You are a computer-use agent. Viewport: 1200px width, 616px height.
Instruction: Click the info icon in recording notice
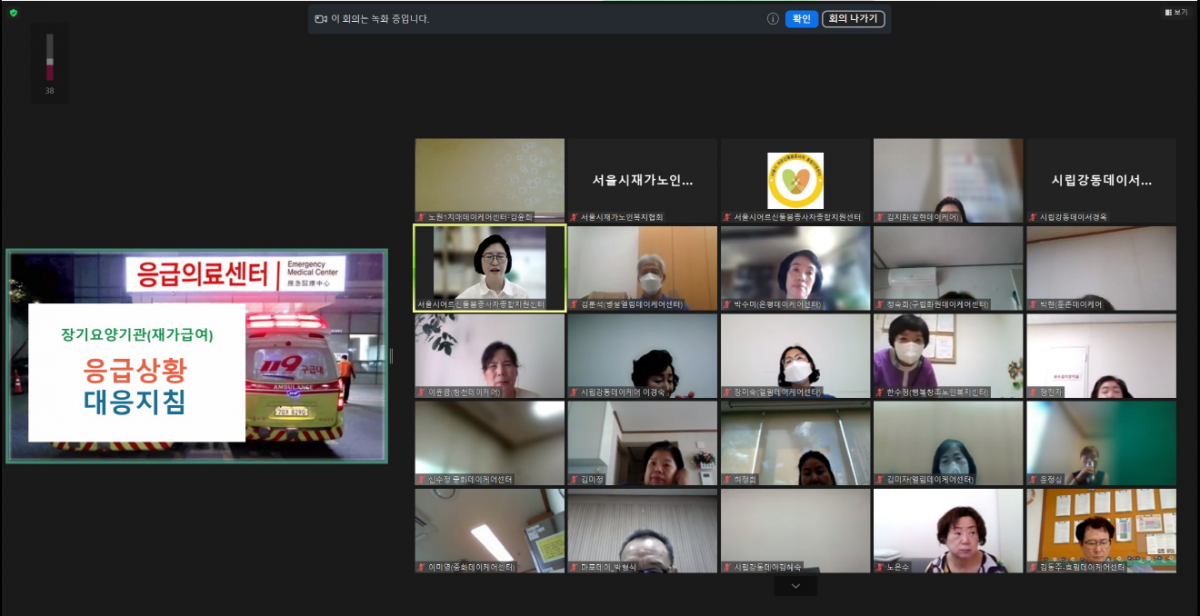[773, 19]
